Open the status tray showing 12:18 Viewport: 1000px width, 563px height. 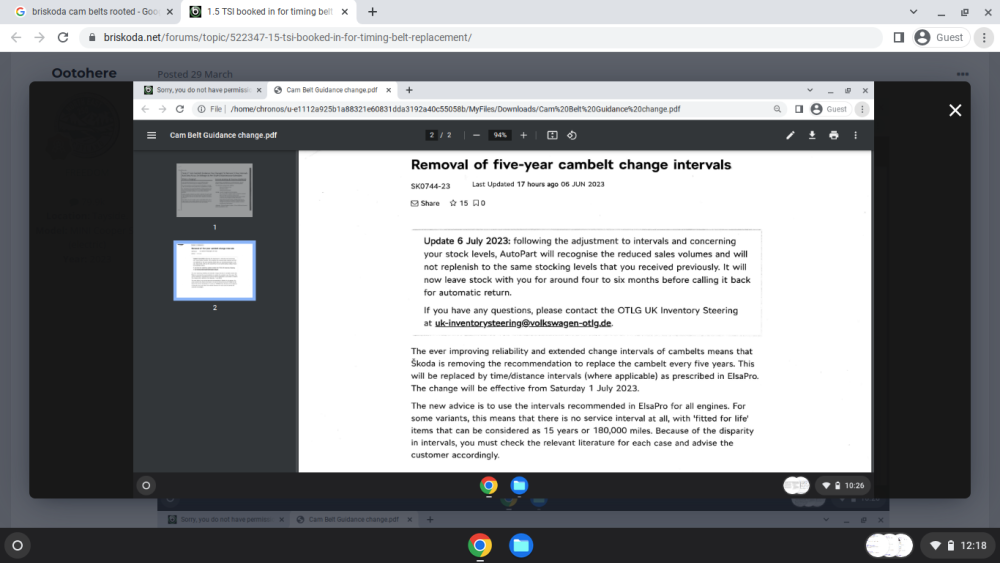tap(960, 545)
